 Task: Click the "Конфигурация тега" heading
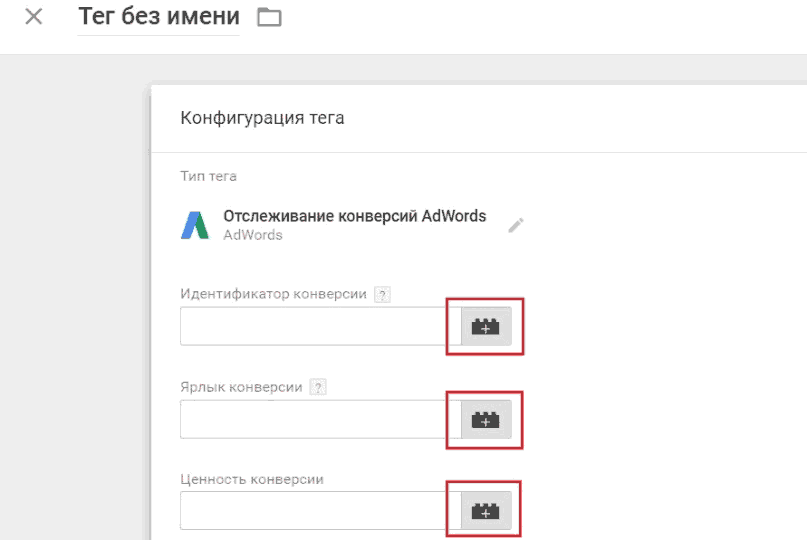pyautogui.click(x=262, y=118)
